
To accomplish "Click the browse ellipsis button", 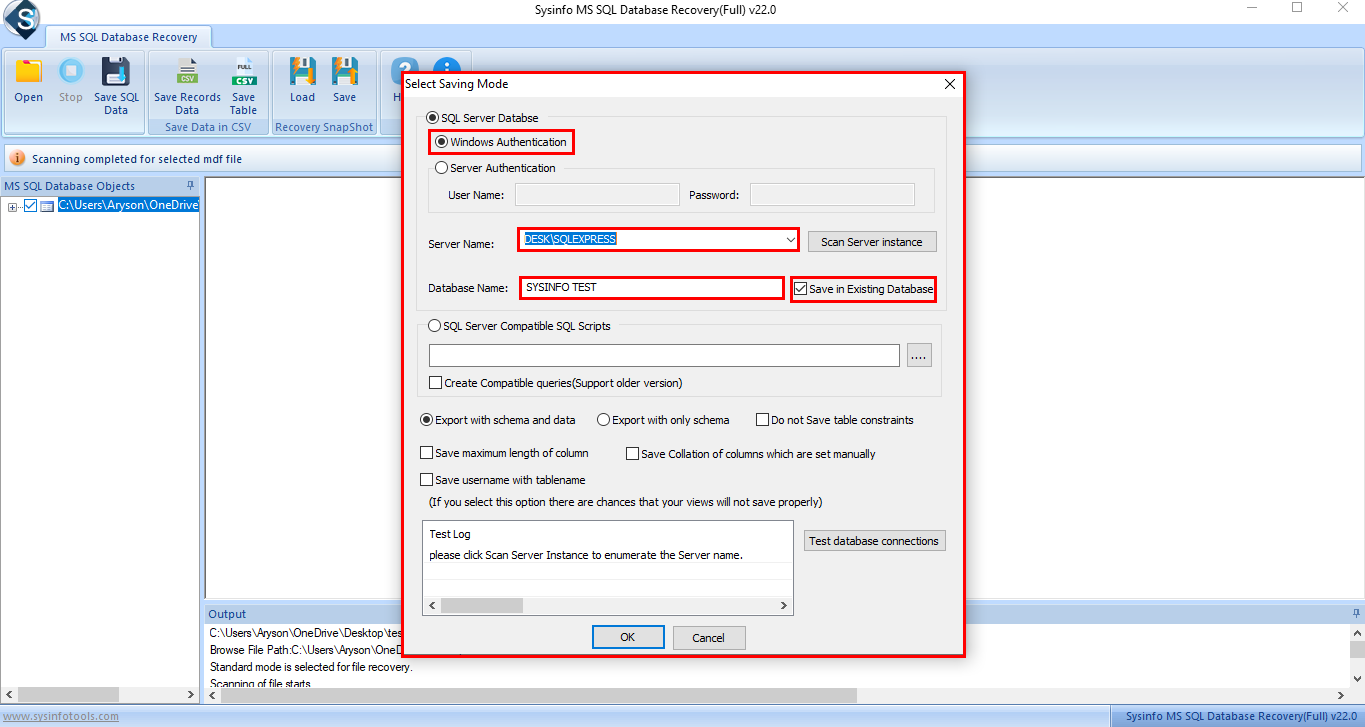I will [x=919, y=355].
